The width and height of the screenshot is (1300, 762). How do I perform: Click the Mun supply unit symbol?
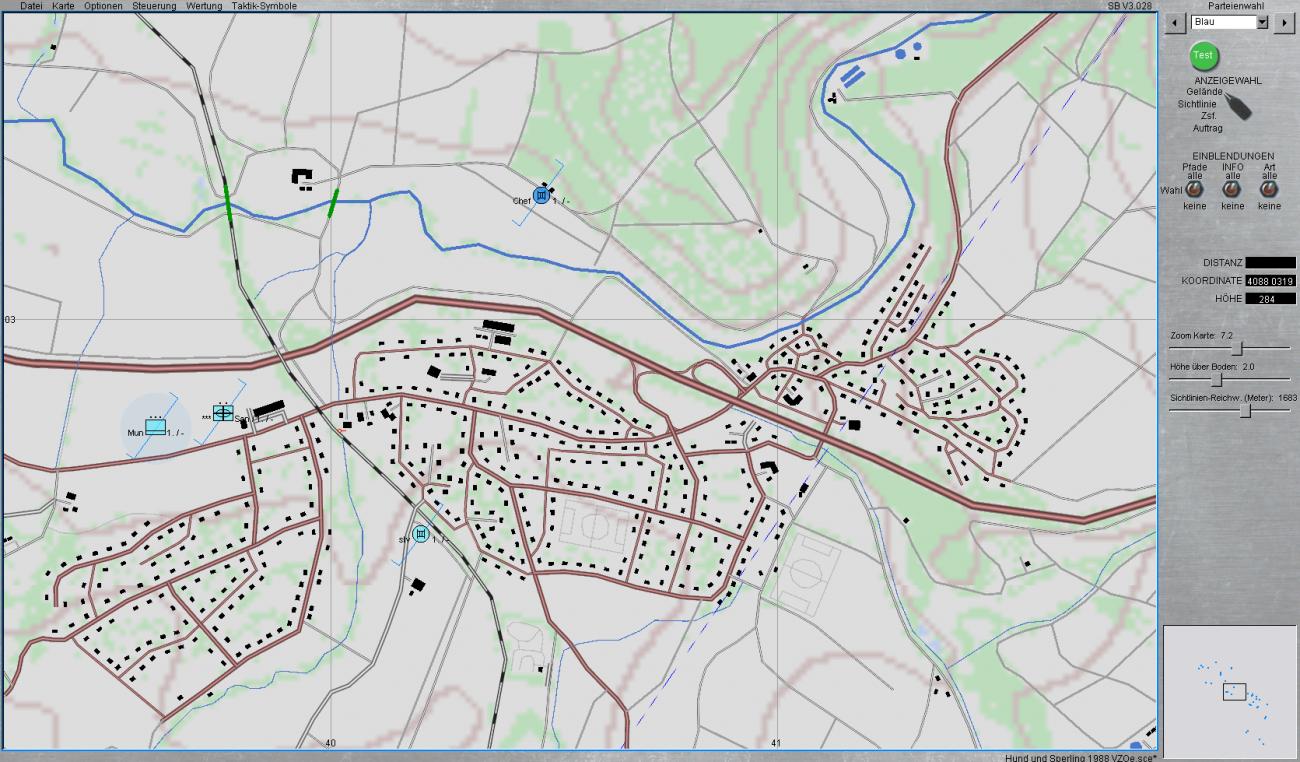click(x=155, y=427)
